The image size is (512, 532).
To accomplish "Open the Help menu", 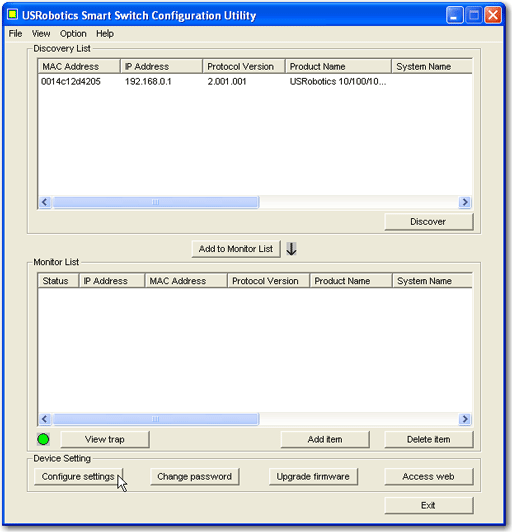I will coord(105,34).
